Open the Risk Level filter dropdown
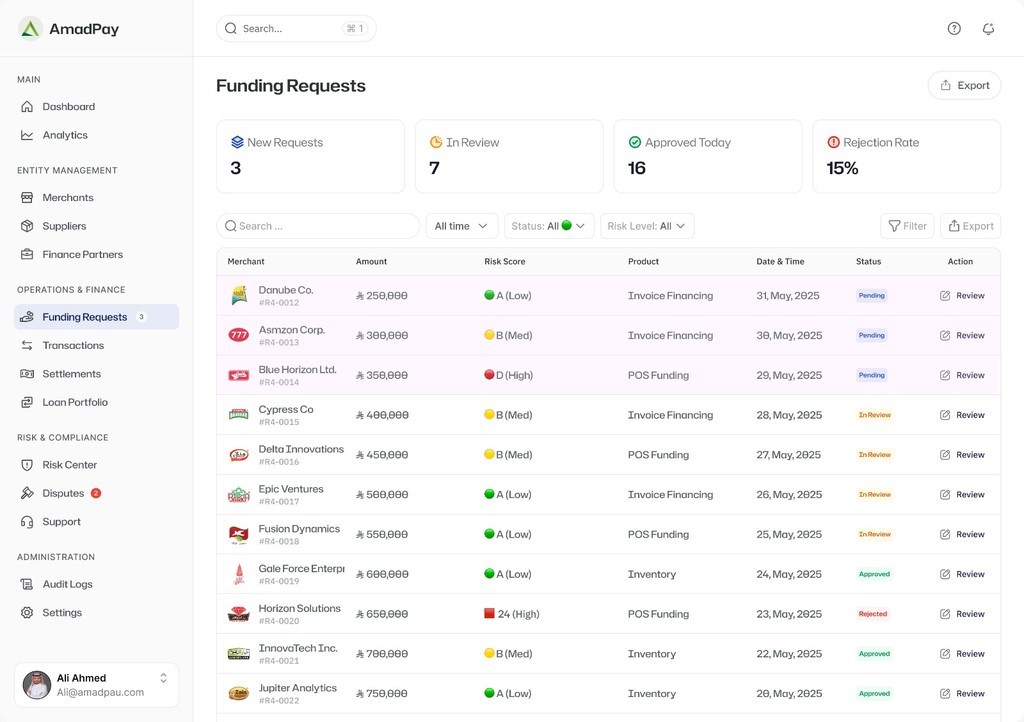This screenshot has width=1024, height=722. 646,226
